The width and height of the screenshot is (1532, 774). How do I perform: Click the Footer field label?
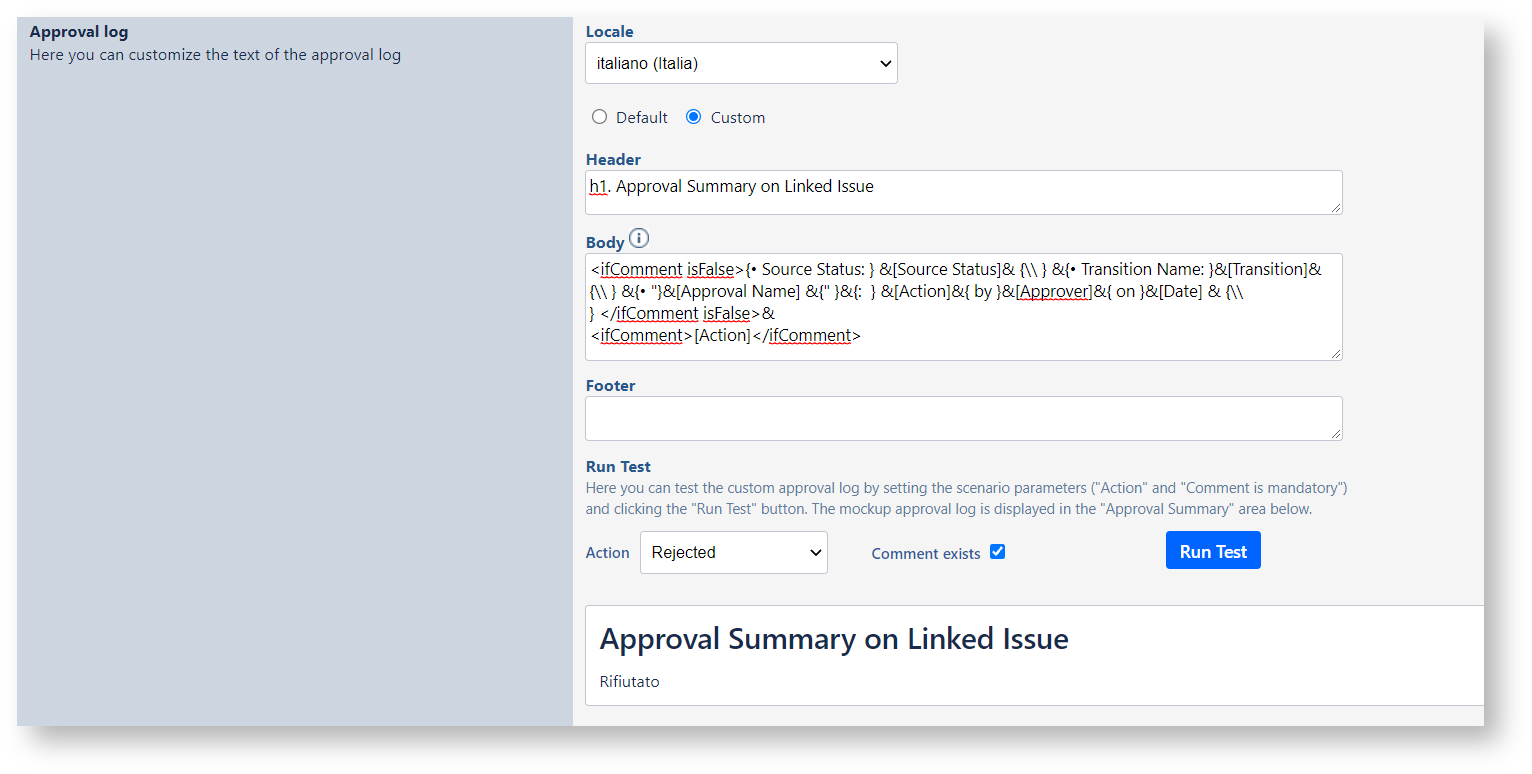tap(610, 386)
